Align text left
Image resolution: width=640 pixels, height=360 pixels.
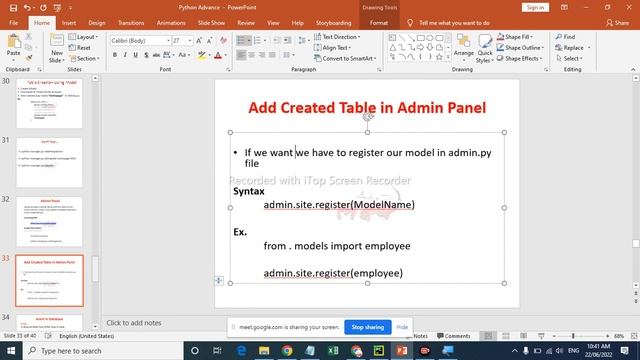coord(241,55)
